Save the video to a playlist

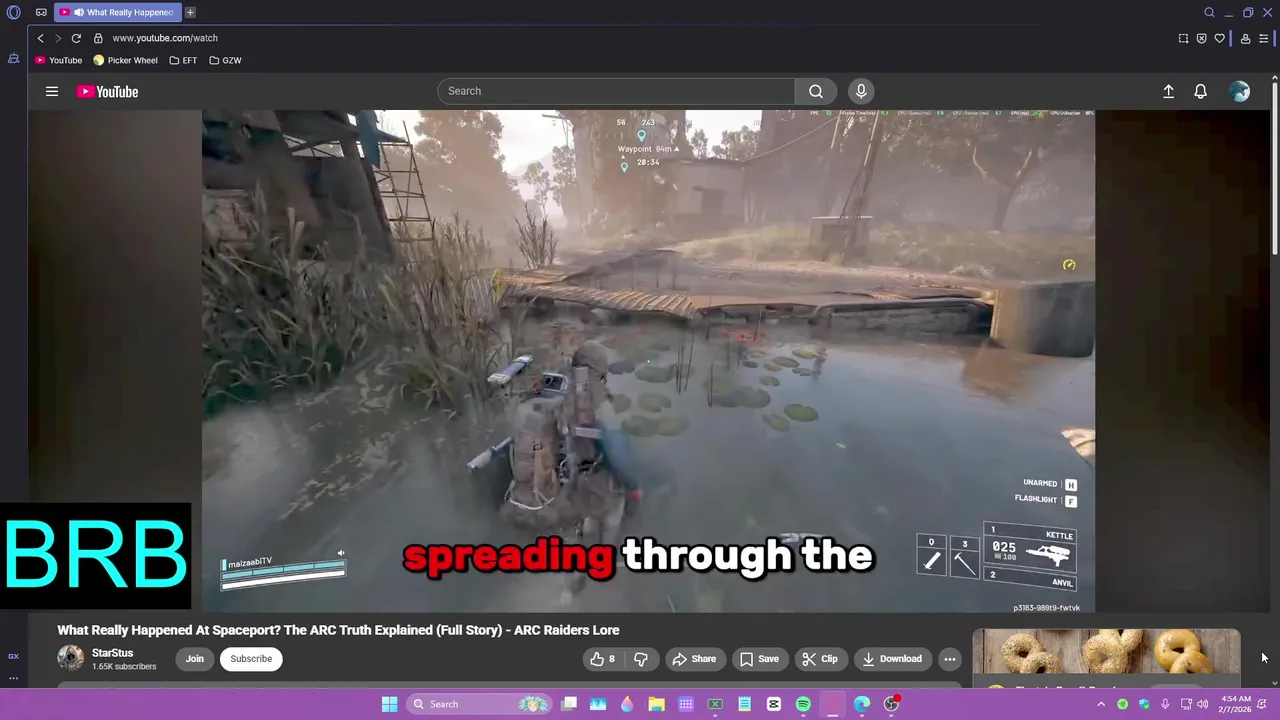pos(759,659)
